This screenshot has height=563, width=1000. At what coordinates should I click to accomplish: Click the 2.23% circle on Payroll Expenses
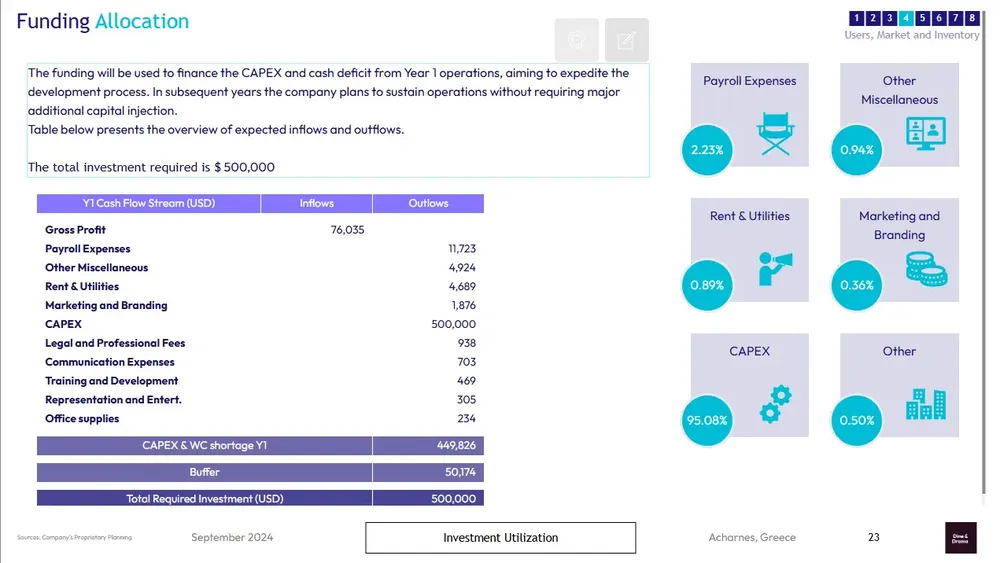pyautogui.click(x=708, y=150)
